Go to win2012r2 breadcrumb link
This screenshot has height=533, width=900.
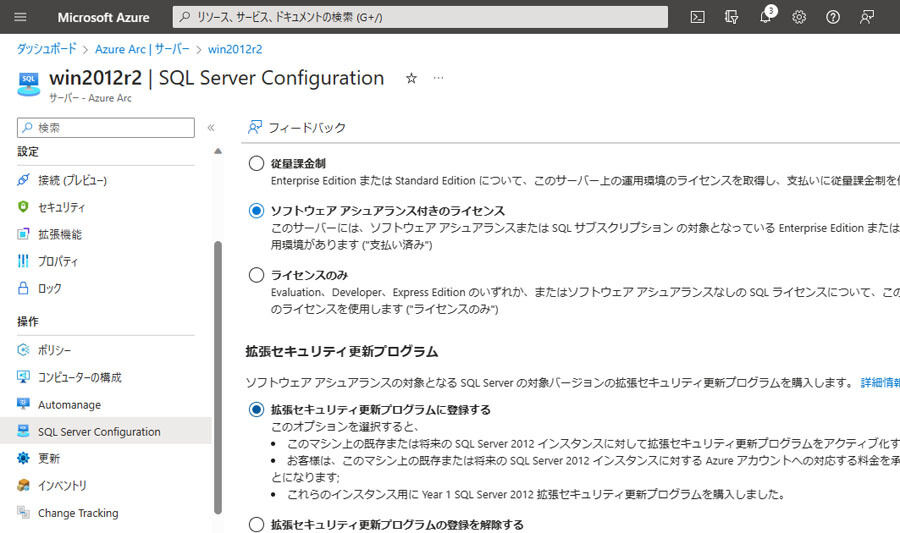pos(235,49)
